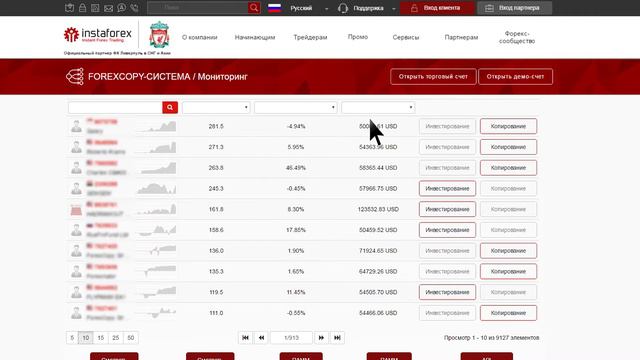Viewport: 640px width, 360px height.
Task: Click the Поддержка label
Action: pyautogui.click(x=369, y=8)
